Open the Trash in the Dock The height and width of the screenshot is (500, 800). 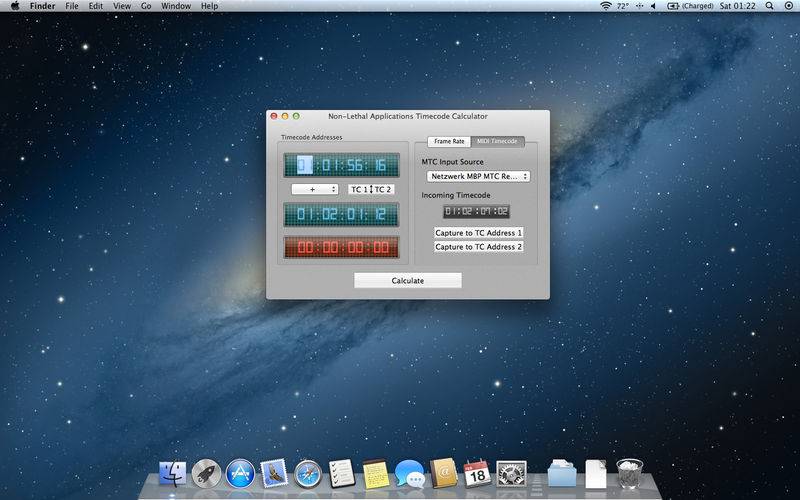pos(630,473)
